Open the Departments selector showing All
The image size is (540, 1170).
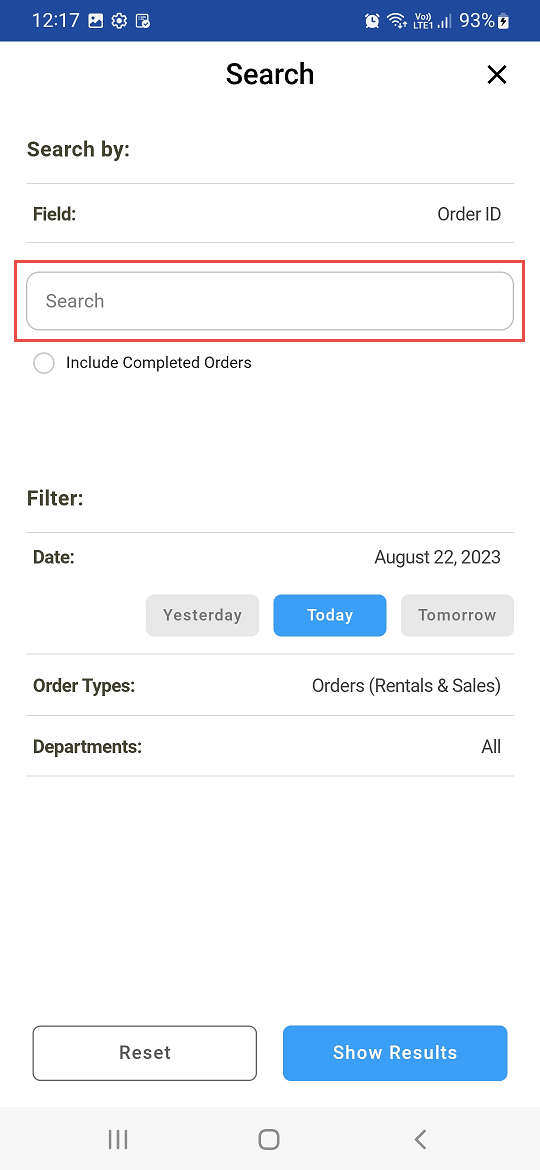click(270, 746)
